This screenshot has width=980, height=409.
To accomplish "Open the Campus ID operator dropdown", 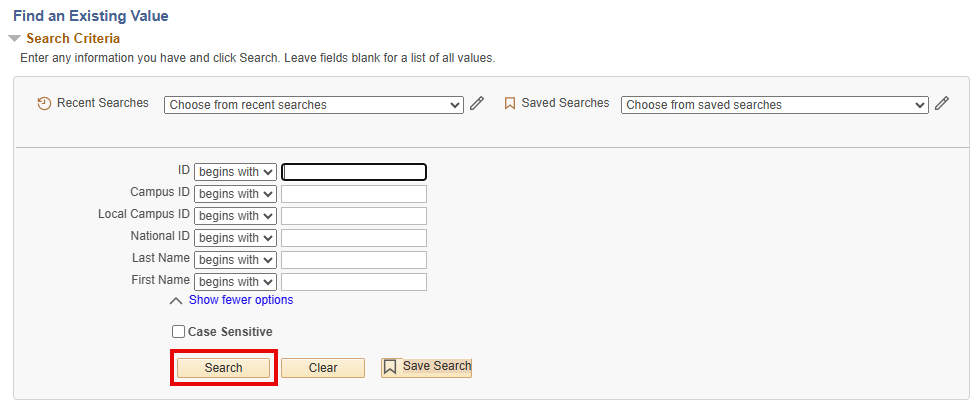I will tap(235, 194).
